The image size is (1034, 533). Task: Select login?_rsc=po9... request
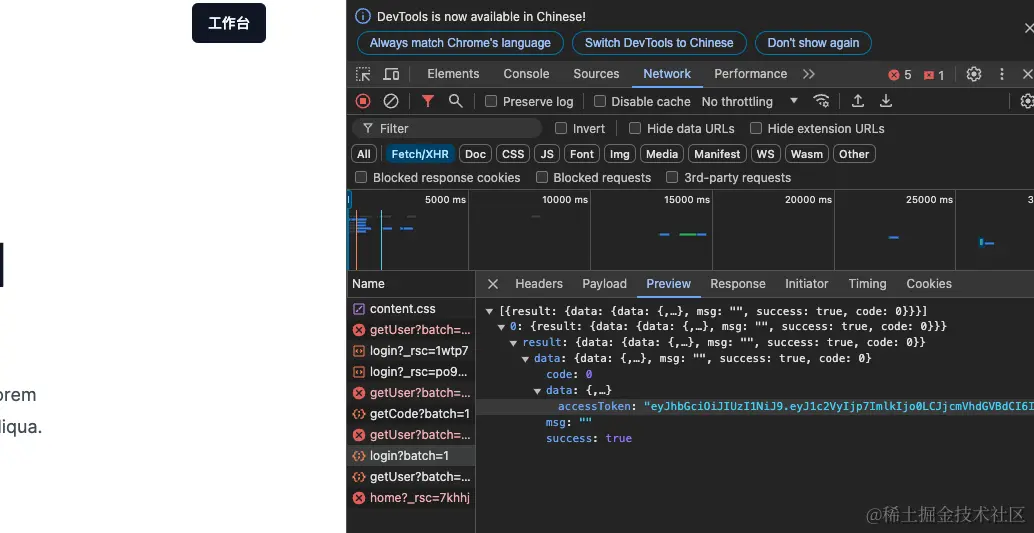[x=411, y=371]
